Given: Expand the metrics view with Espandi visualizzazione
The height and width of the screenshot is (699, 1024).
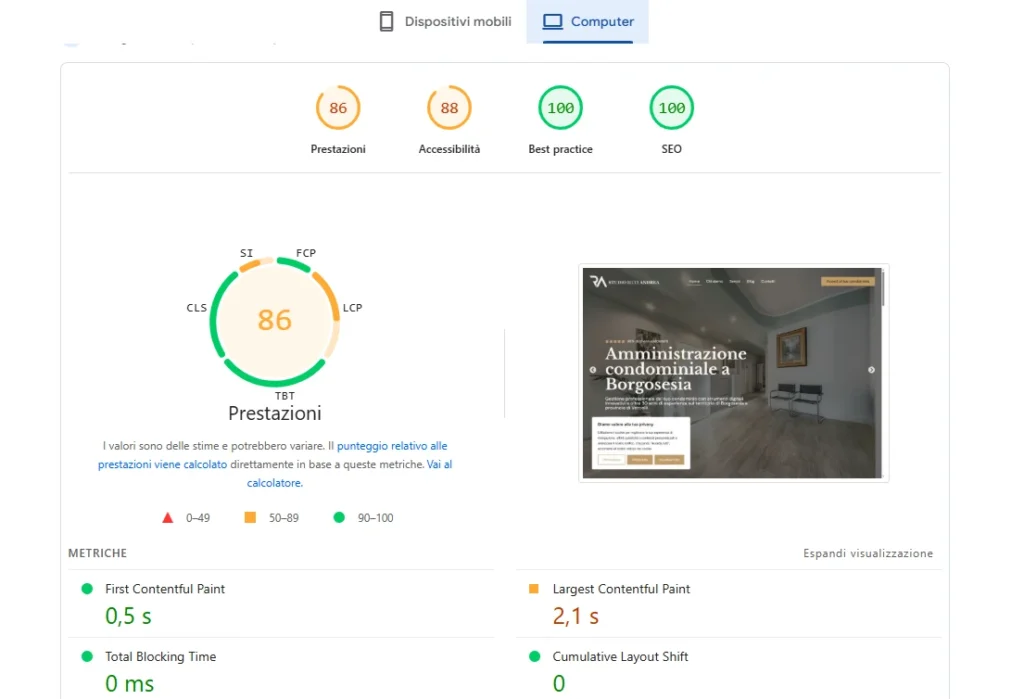Looking at the screenshot, I should 867,553.
